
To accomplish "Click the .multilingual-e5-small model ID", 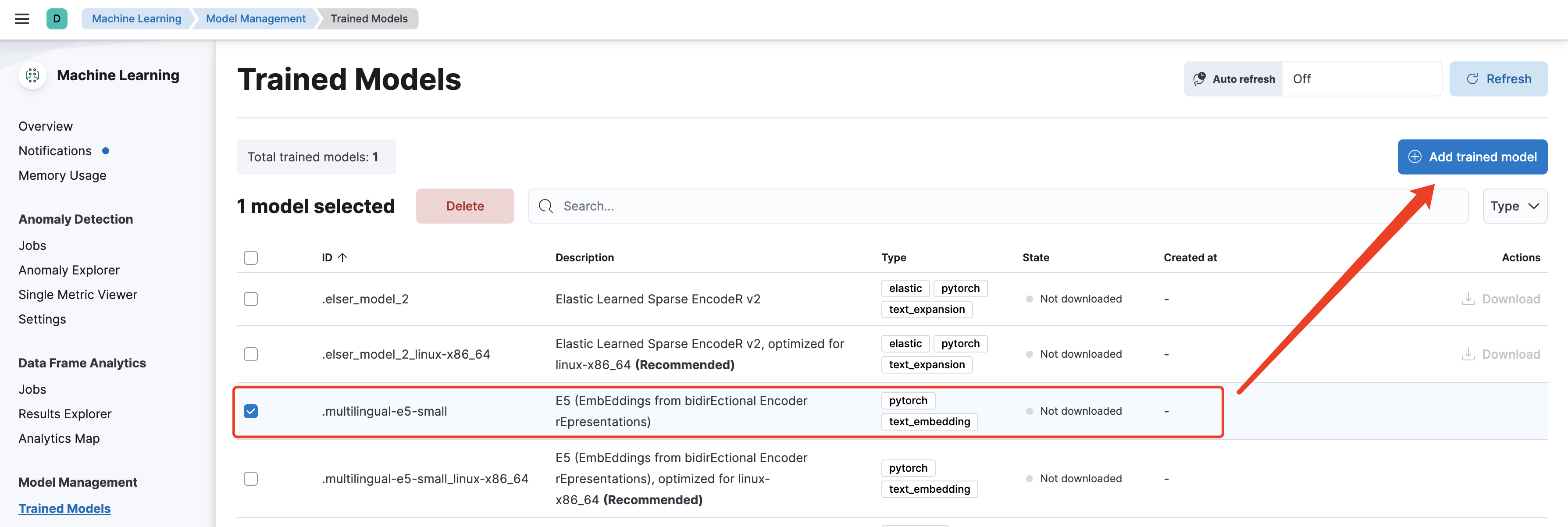I will pyautogui.click(x=384, y=411).
